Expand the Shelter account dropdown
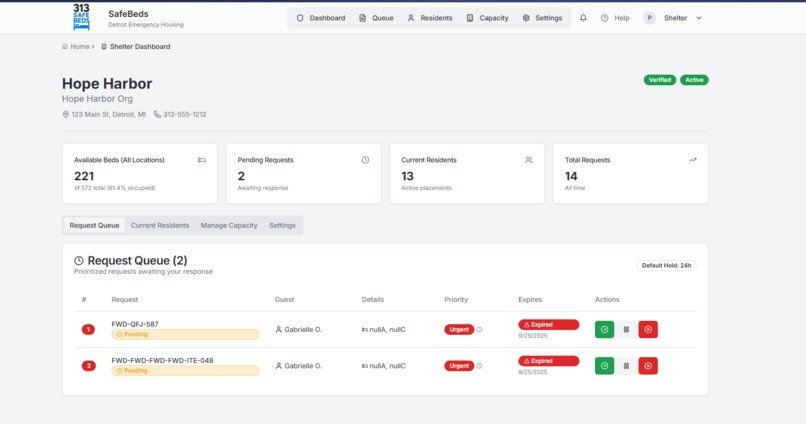 pos(683,18)
